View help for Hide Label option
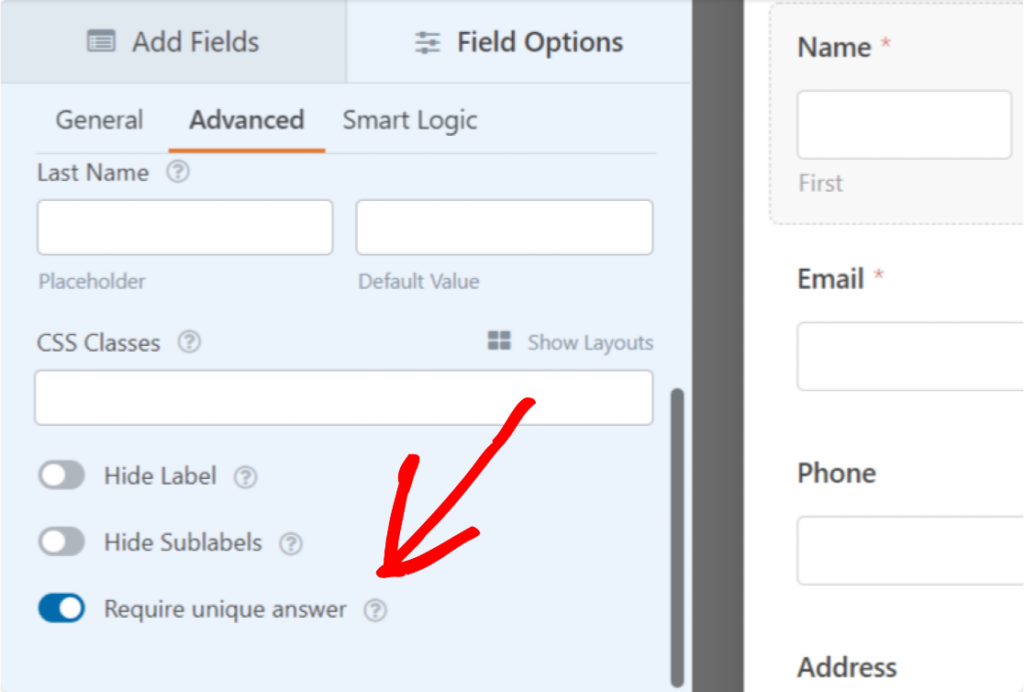Screen dimensions: 1024x692 246,477
